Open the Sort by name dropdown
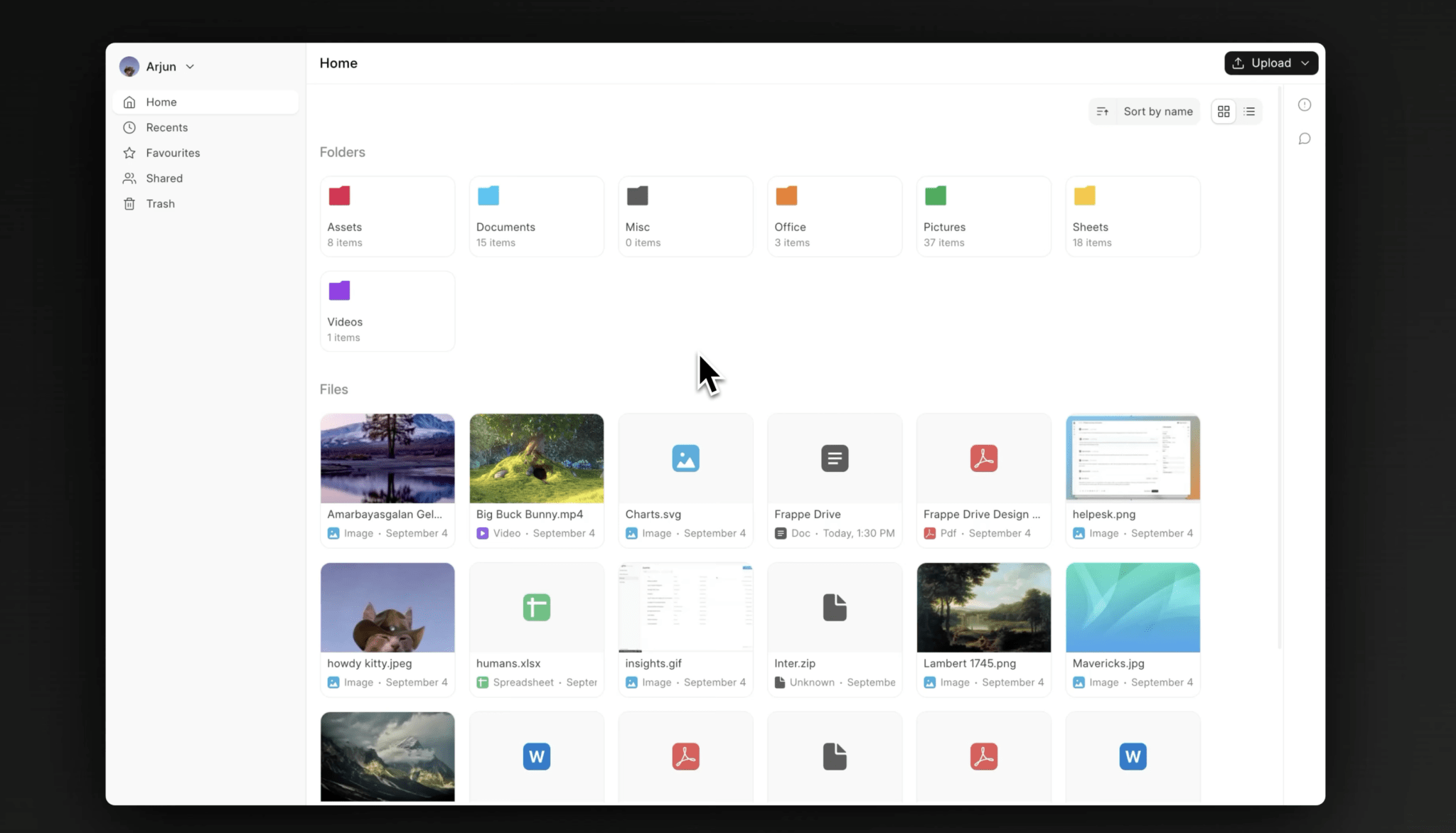1456x833 pixels. [x=1157, y=111]
